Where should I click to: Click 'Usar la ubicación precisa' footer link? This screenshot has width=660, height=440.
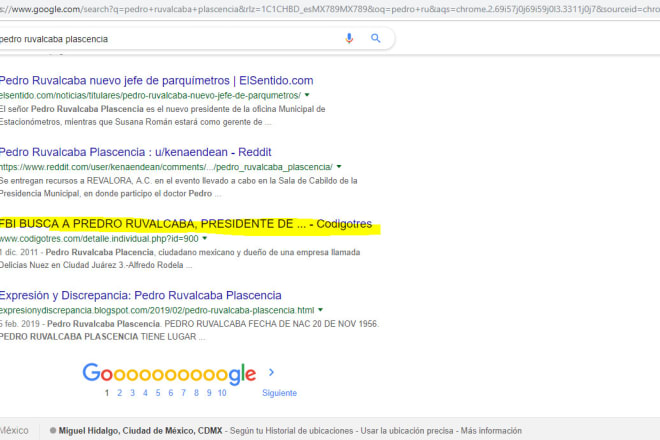pos(407,431)
